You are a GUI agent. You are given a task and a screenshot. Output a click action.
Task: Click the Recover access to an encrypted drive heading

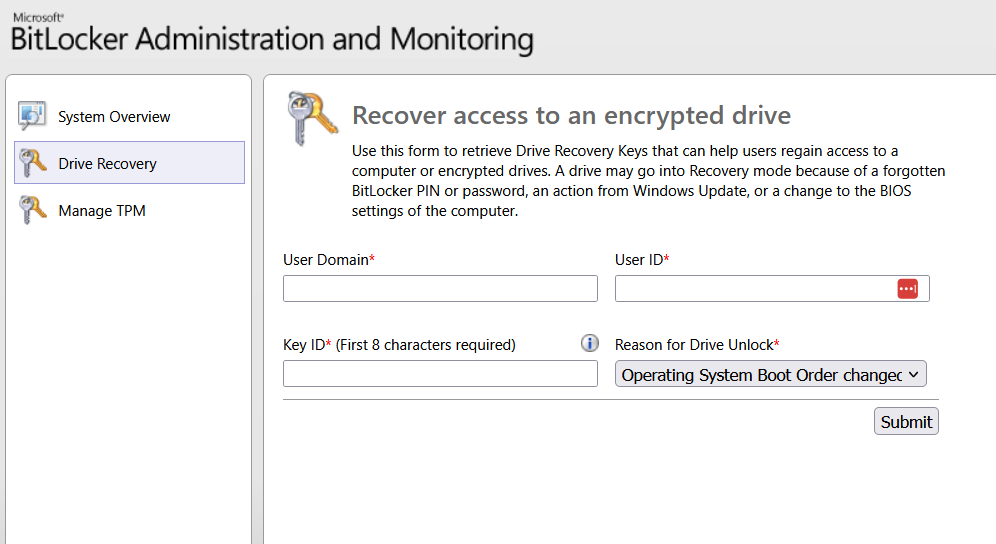point(572,116)
